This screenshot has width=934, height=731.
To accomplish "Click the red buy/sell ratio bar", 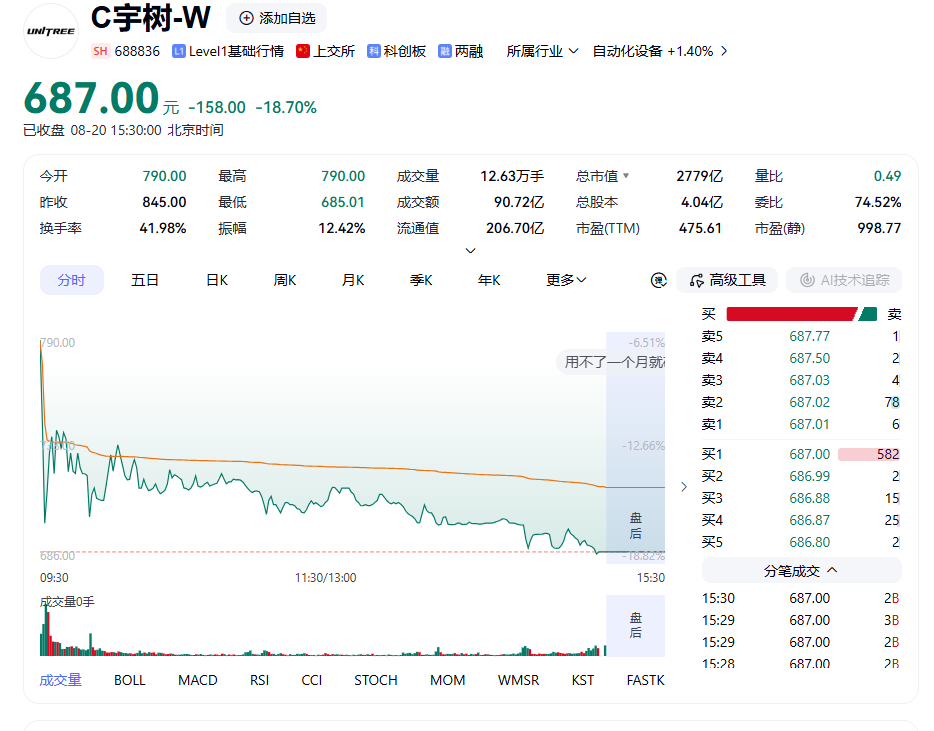I will tap(792, 314).
